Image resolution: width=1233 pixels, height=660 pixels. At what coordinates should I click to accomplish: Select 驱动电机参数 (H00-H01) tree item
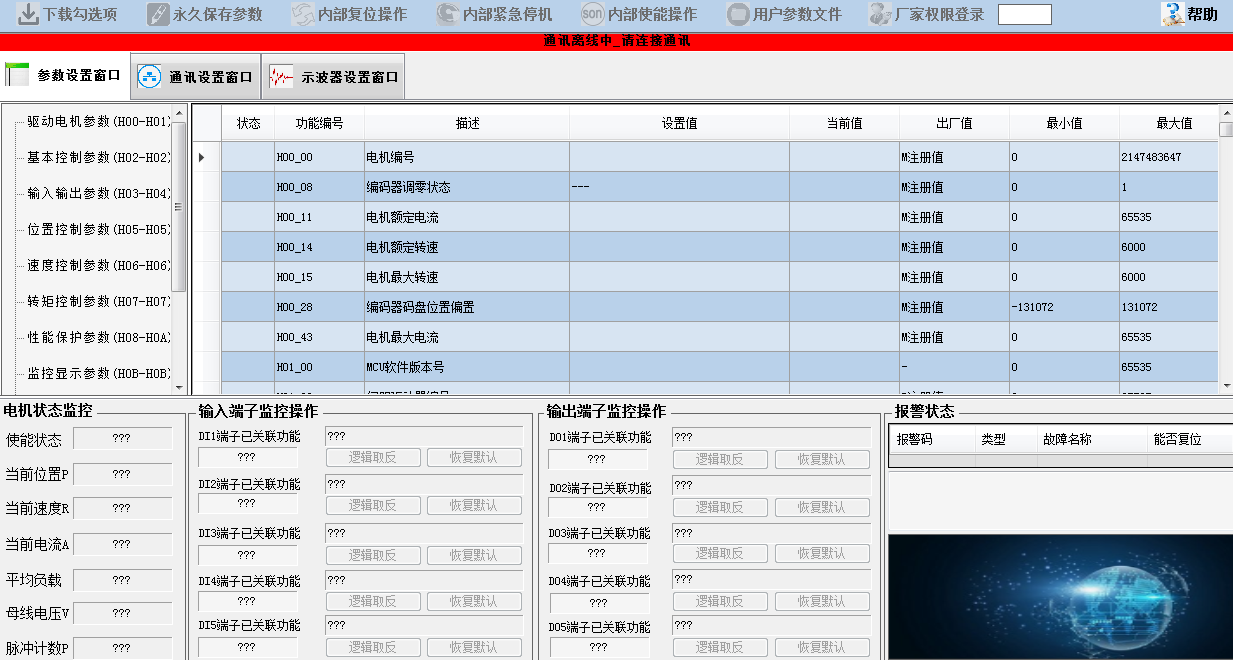pyautogui.click(x=99, y=121)
